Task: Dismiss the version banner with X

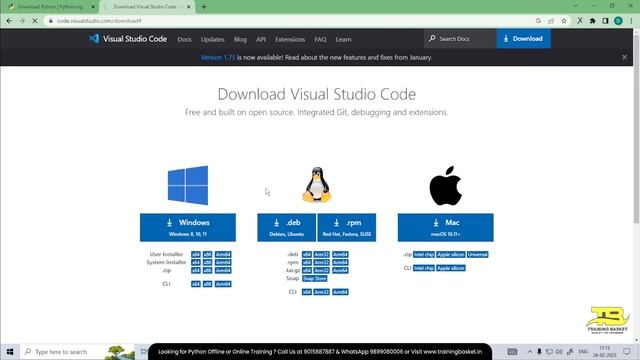Action: tap(624, 58)
